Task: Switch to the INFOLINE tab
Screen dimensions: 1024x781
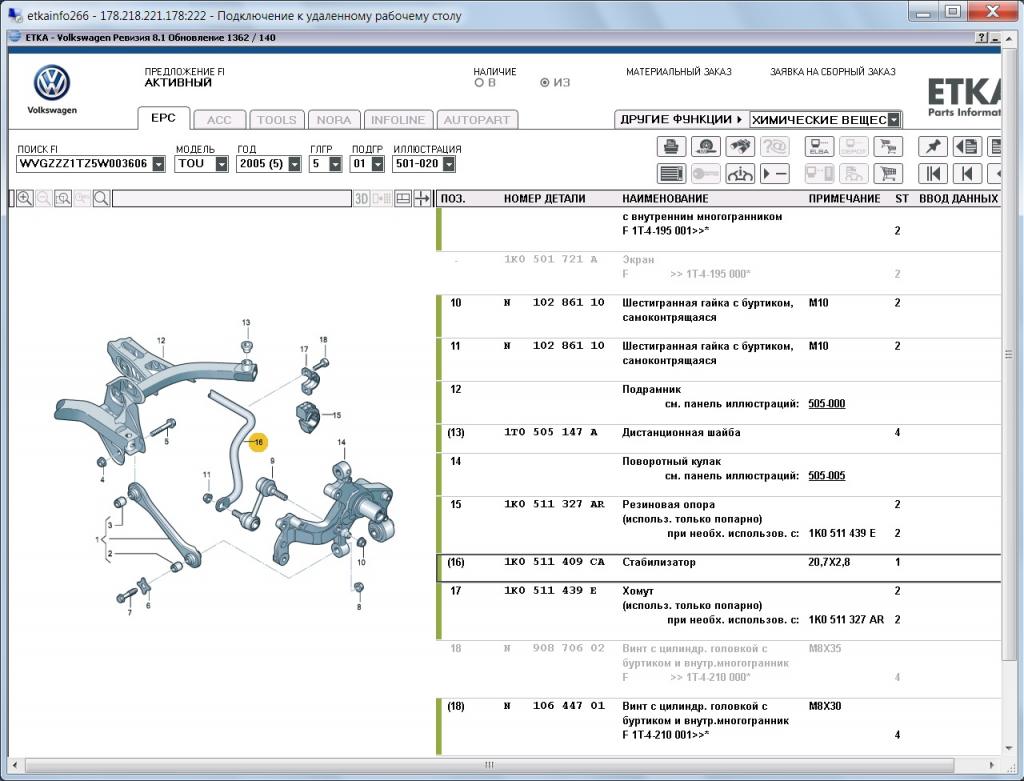Action: (x=398, y=120)
